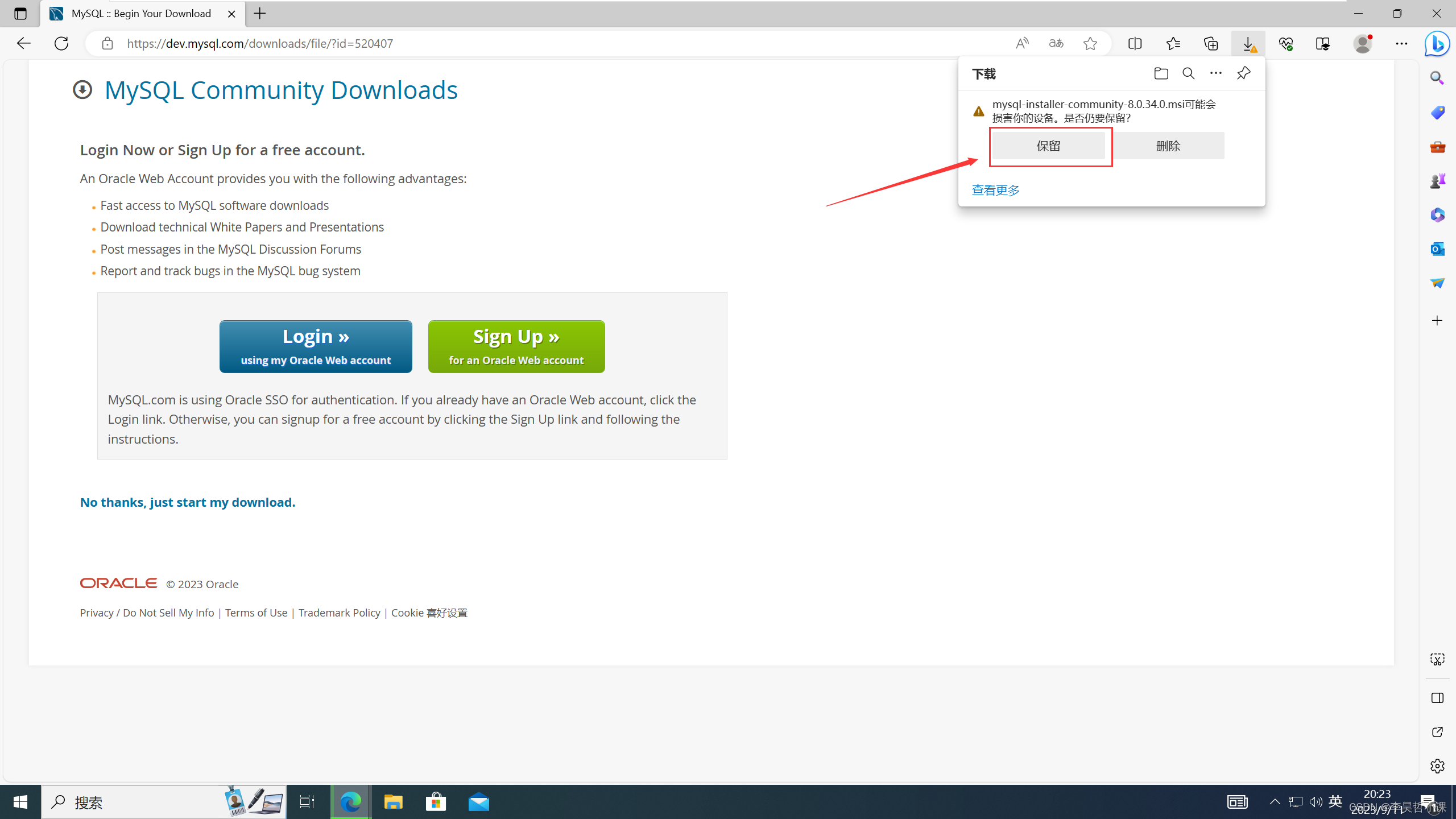Keep the downloaded file with 保留
This screenshot has width=1456, height=819.
1048,146
